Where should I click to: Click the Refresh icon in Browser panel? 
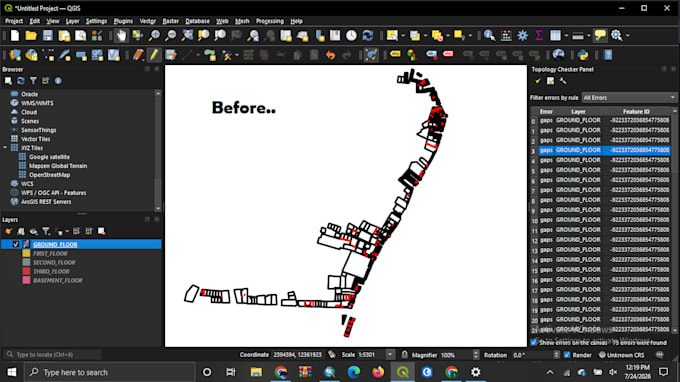(x=20, y=81)
